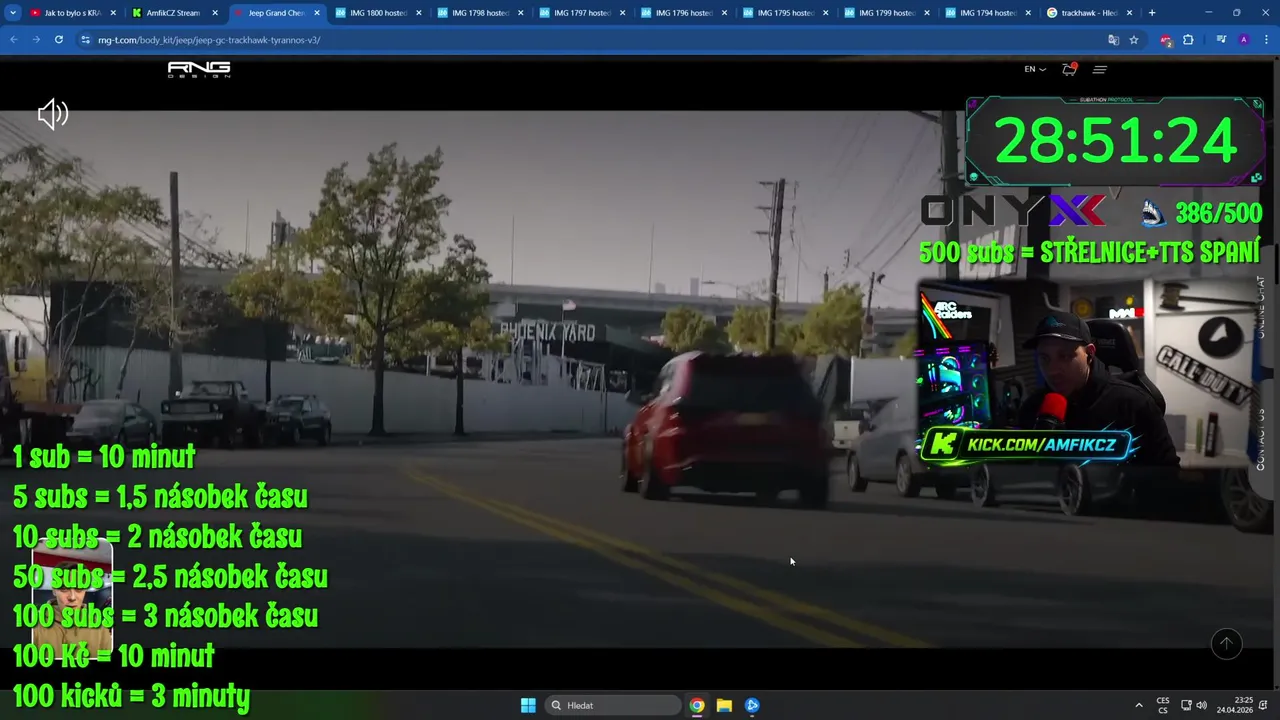Screen dimensions: 1280x720
Task: Close the AmfikCZ Stream tab
Action: click(x=215, y=13)
